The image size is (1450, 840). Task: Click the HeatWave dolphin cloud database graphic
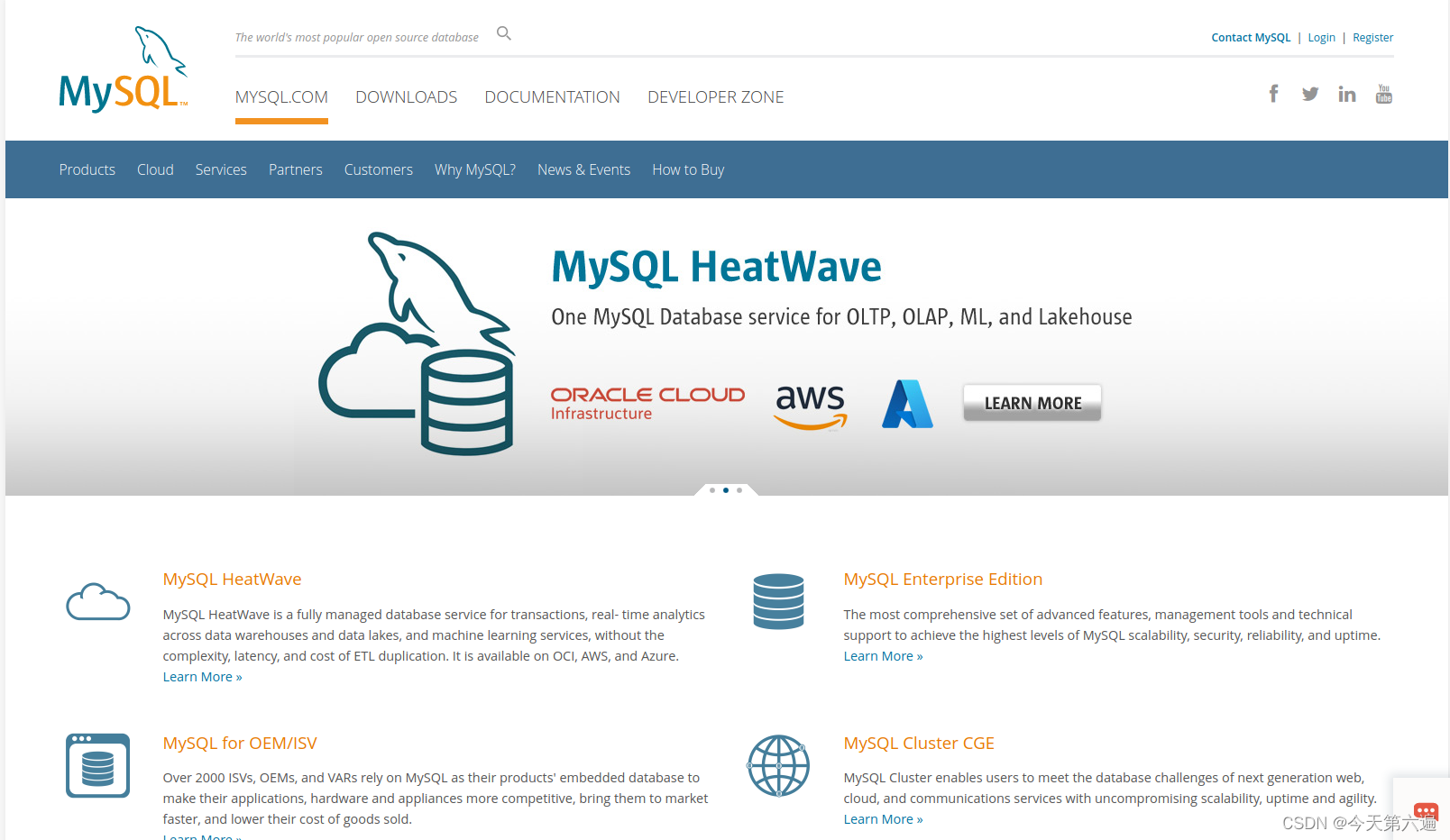pos(418,343)
